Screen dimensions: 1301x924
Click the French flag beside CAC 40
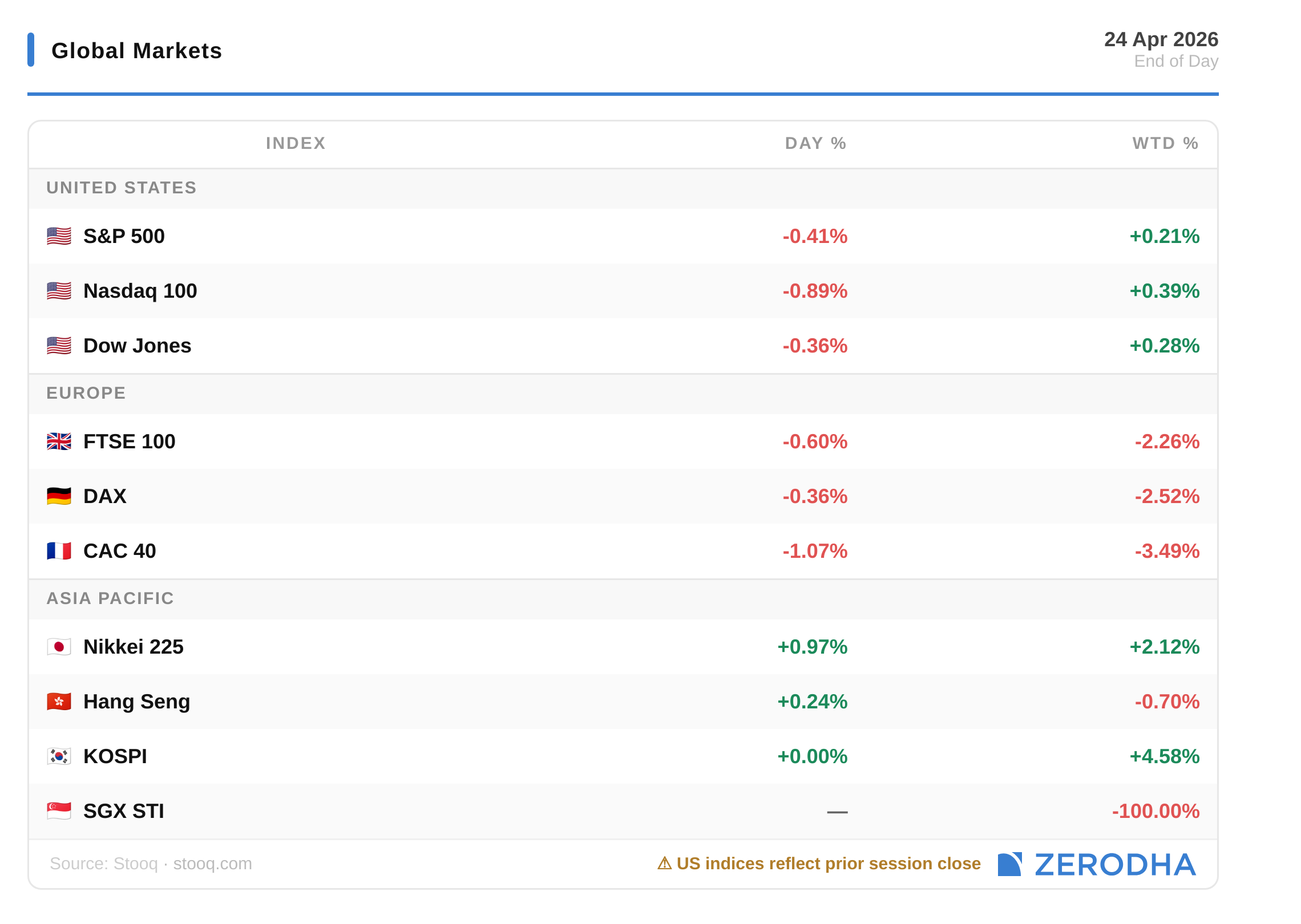pyautogui.click(x=59, y=551)
